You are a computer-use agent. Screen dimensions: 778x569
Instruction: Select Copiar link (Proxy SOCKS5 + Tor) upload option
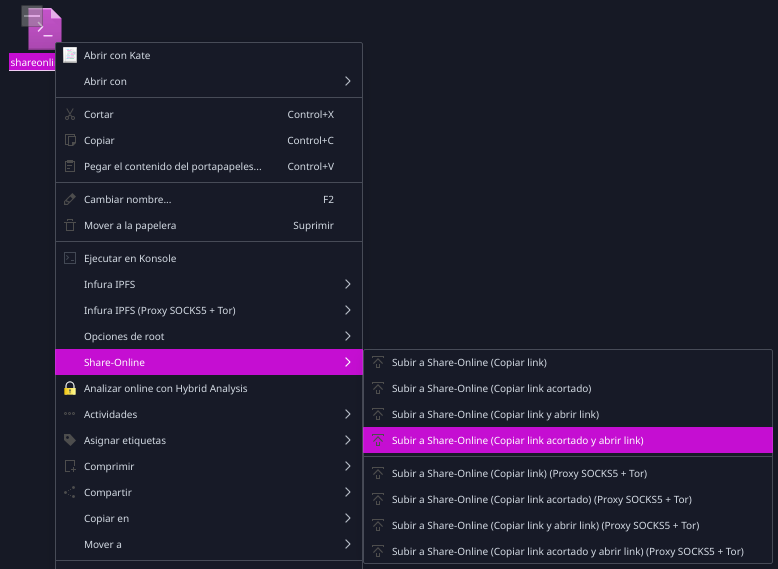[x=568, y=473]
